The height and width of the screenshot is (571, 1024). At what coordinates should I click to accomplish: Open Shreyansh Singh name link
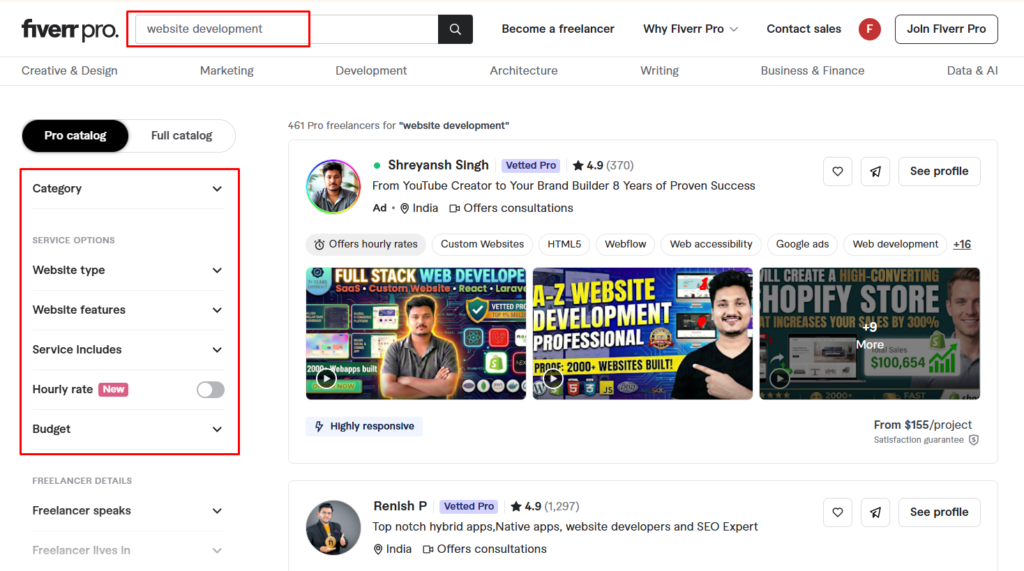coord(438,165)
